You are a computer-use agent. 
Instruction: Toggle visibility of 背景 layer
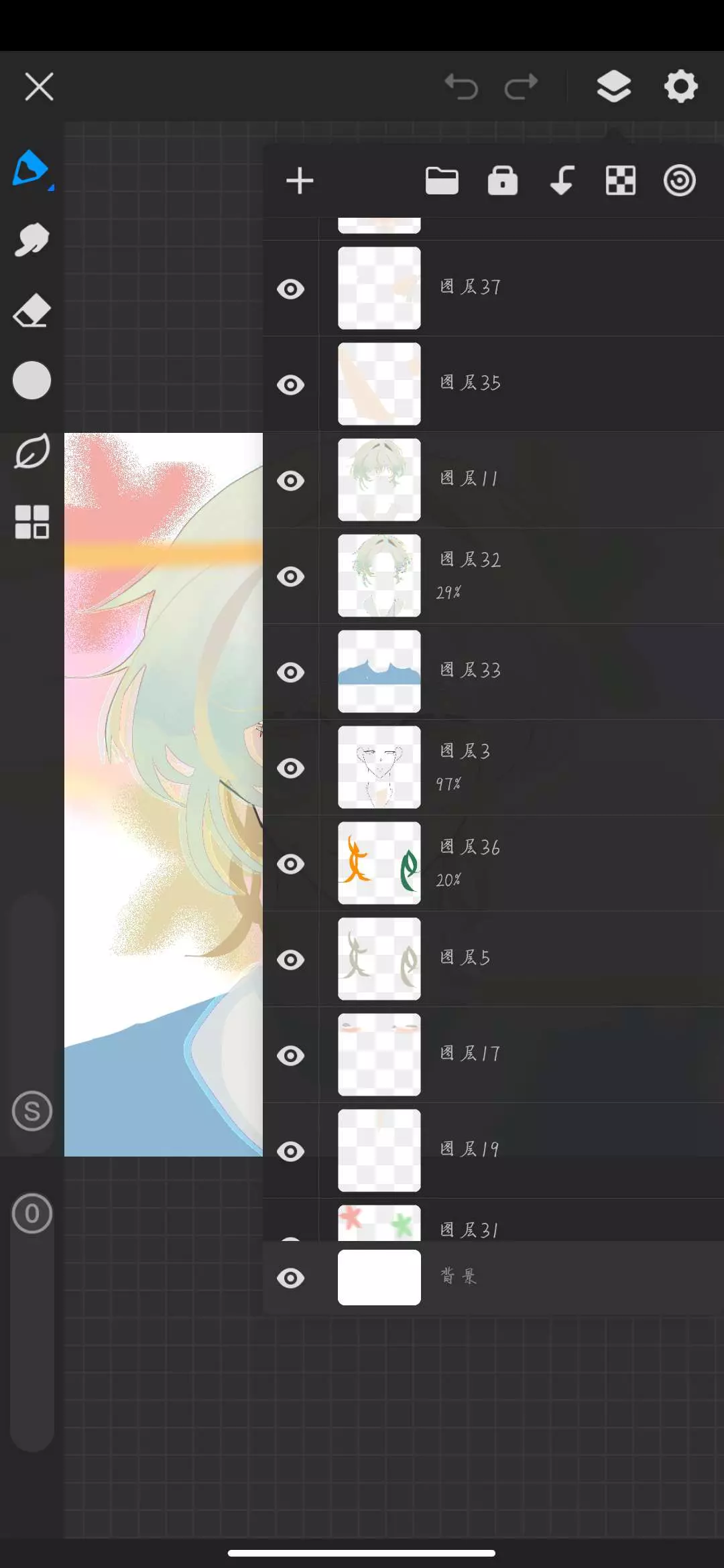click(291, 1279)
